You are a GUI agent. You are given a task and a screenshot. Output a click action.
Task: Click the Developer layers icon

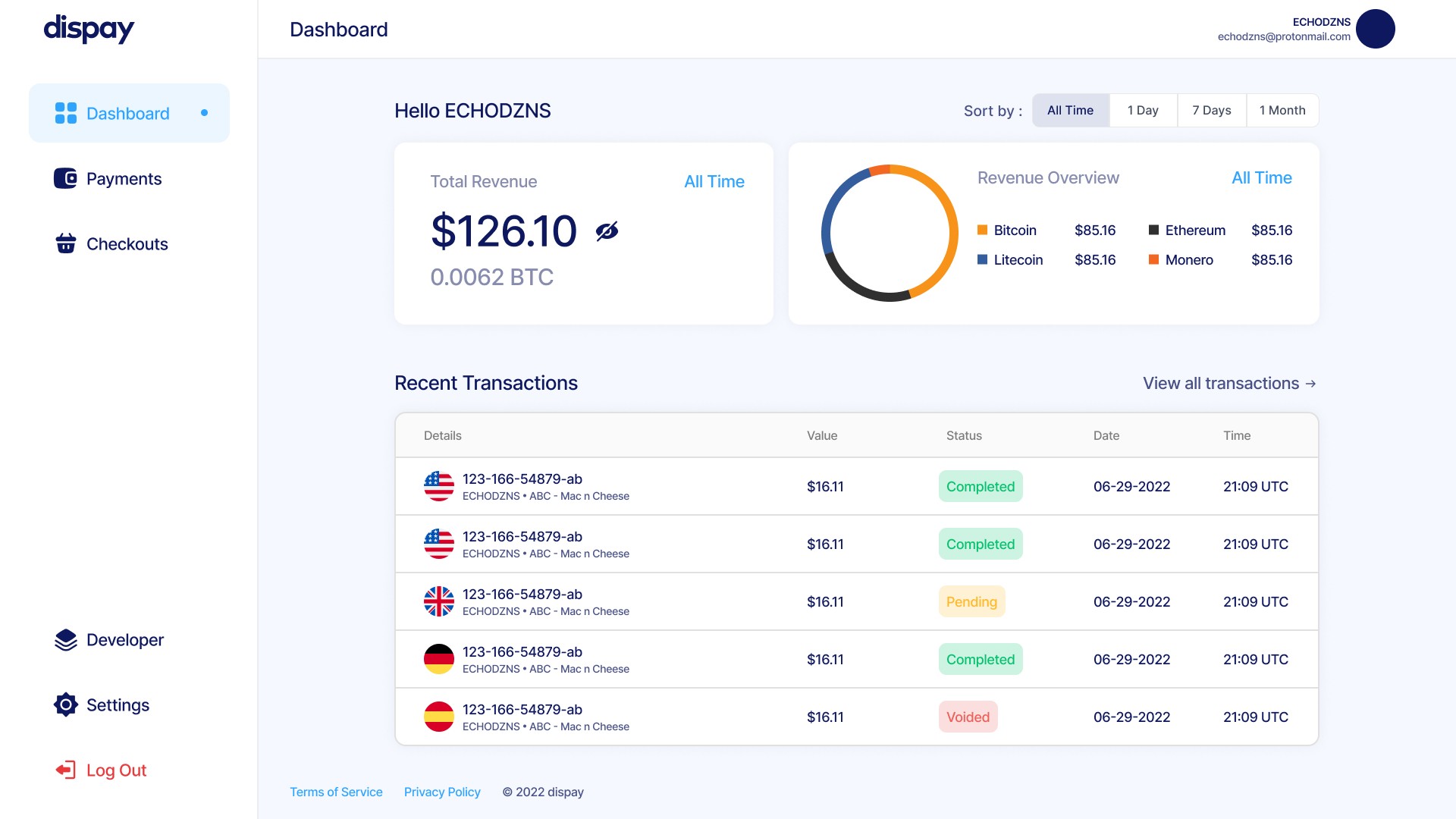66,640
